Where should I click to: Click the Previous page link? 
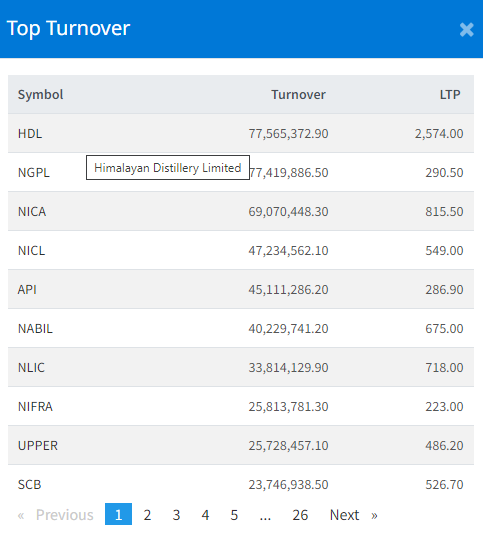56,515
